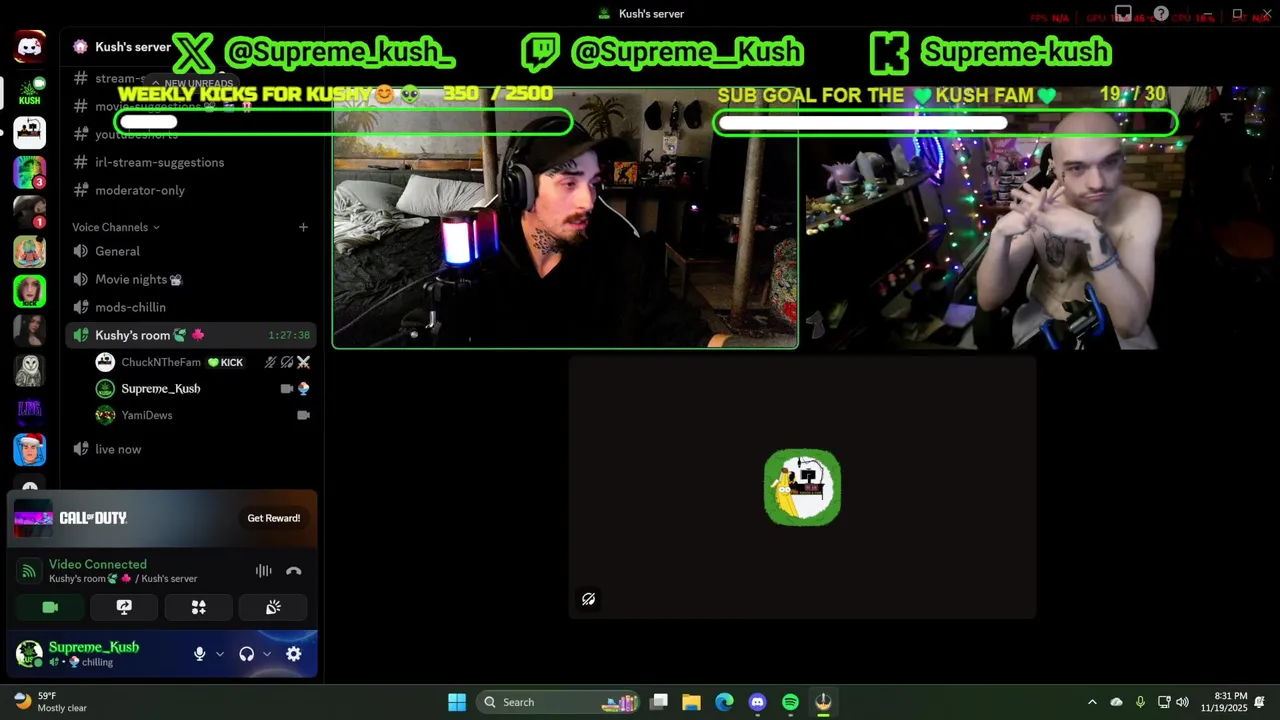Click weekly kicks goal progress bar

(344, 123)
